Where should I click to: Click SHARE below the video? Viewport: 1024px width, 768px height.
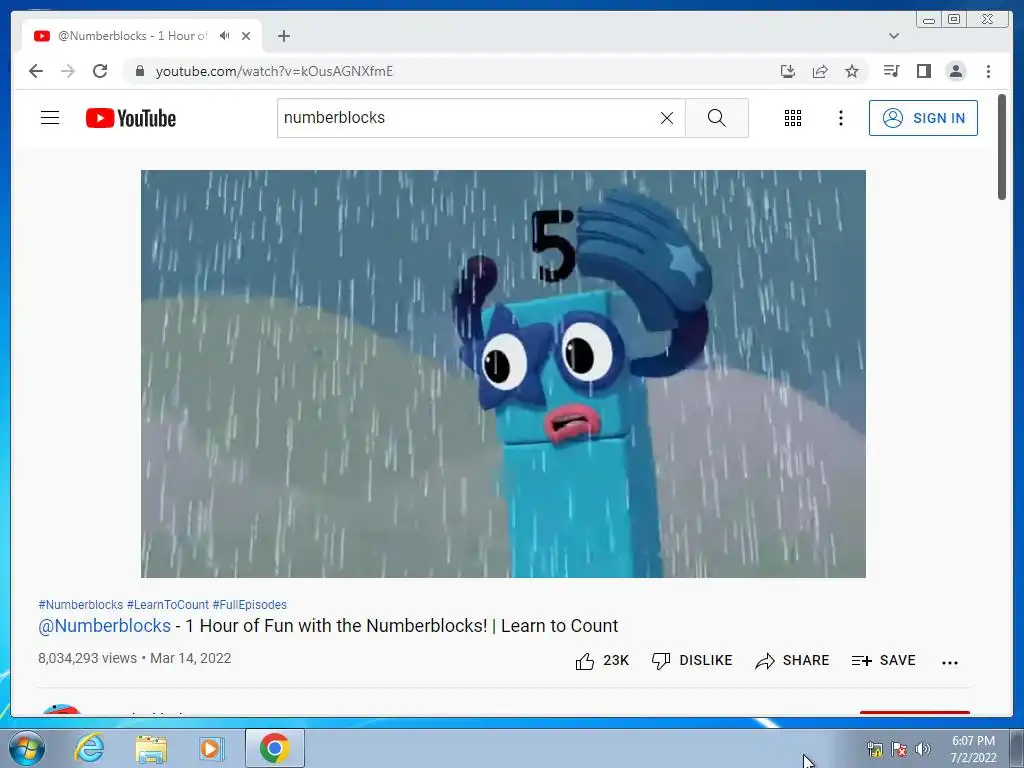[x=792, y=661]
